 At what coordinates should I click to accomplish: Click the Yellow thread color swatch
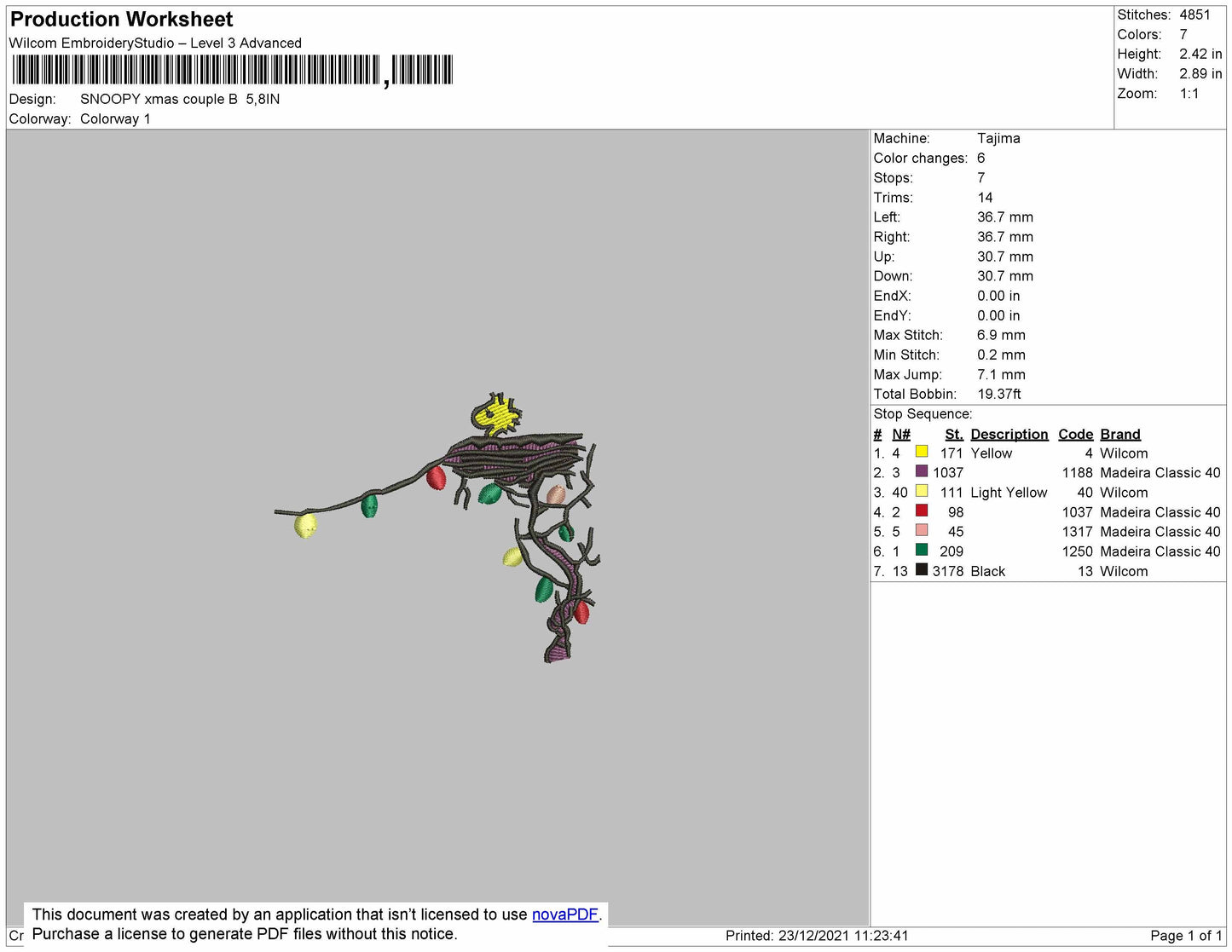922,452
